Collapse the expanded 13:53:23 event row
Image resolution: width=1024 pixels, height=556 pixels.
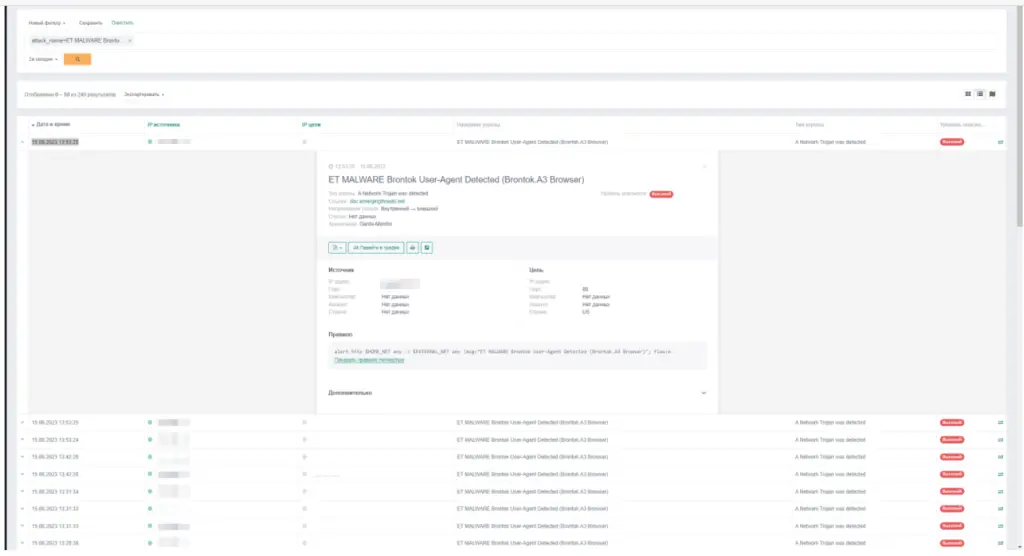click(22, 142)
